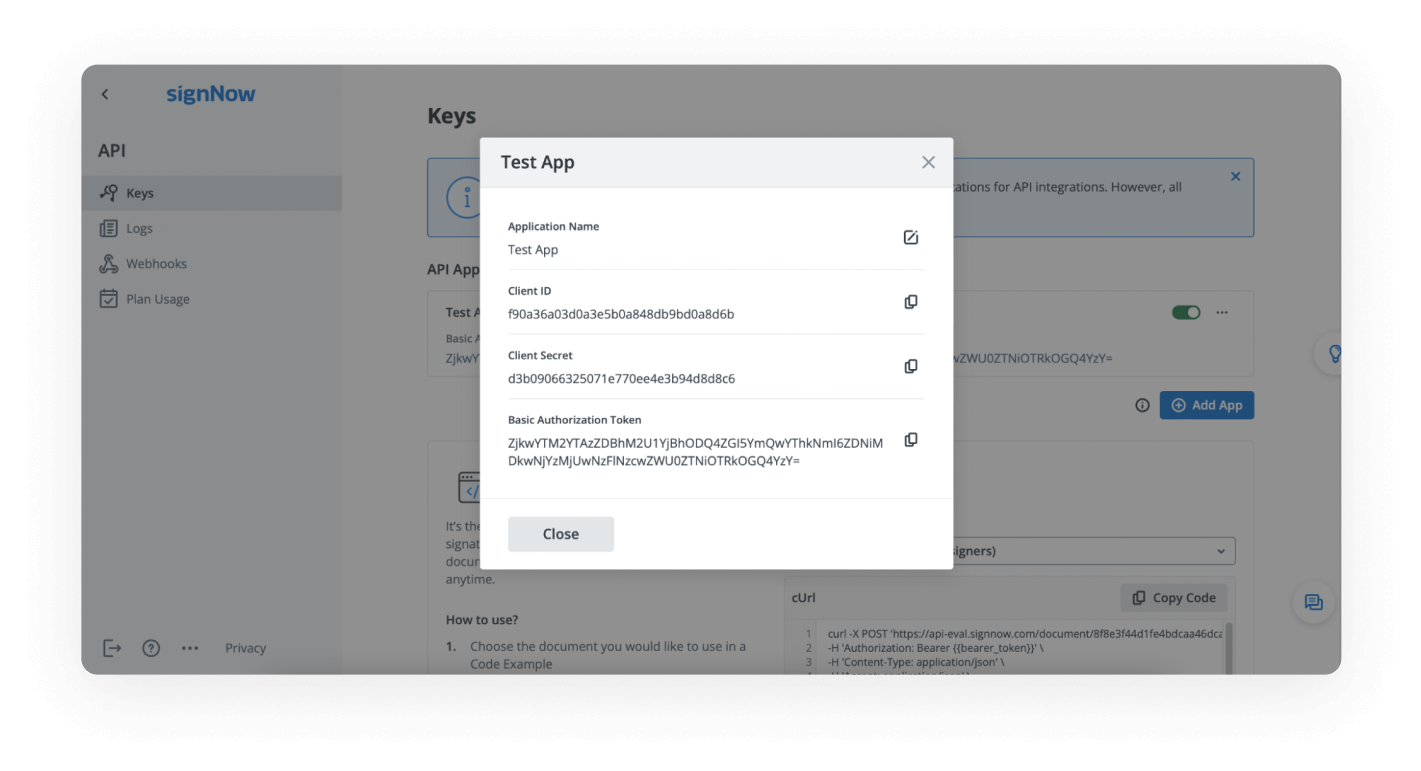Click the info icon beside Add App
Screen dimensions: 1421x771
pyautogui.click(x=1142, y=405)
